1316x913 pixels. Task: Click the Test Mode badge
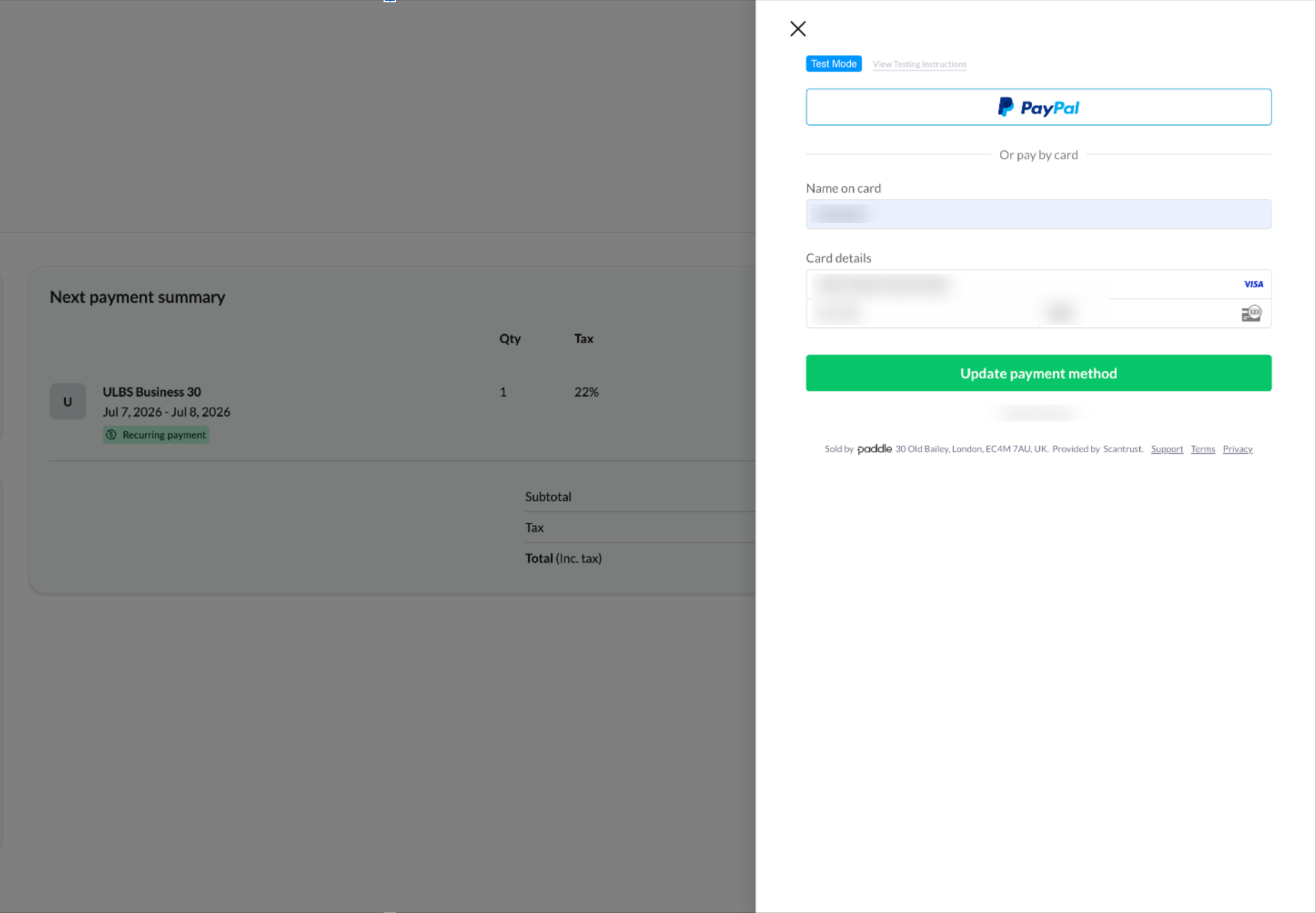pos(833,63)
